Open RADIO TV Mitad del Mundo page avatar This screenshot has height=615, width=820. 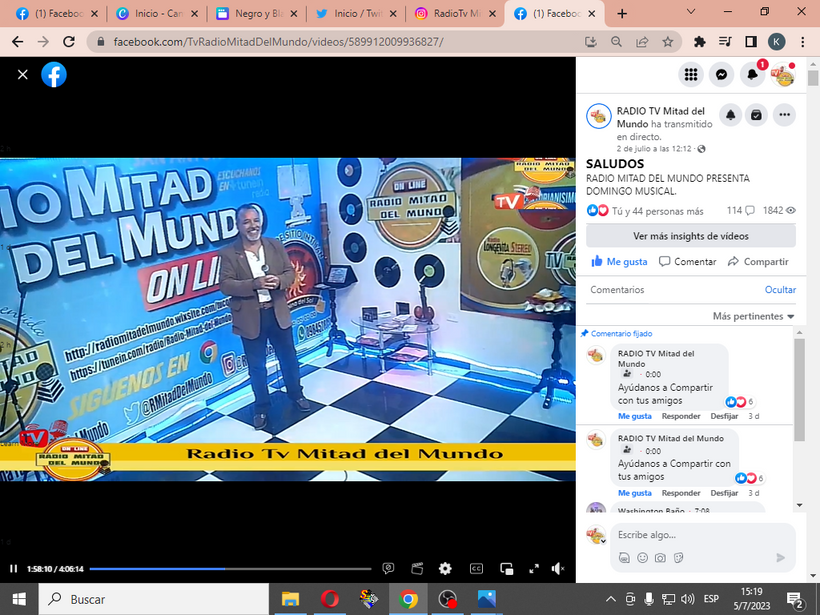click(599, 116)
